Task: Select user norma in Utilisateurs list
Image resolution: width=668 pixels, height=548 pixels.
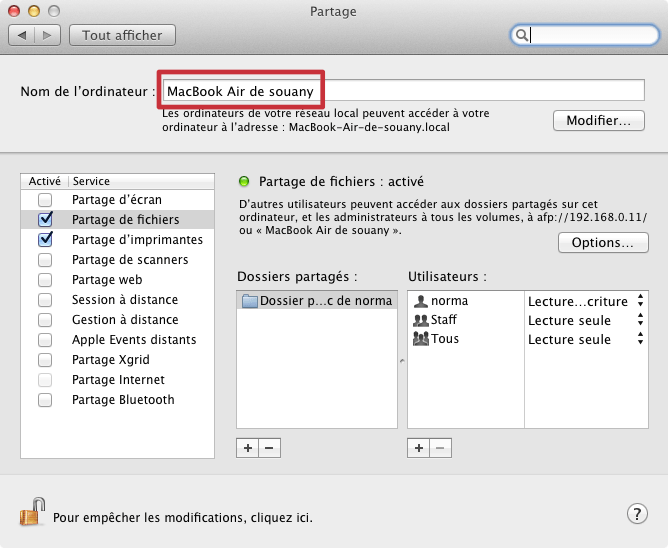Action: click(x=466, y=301)
